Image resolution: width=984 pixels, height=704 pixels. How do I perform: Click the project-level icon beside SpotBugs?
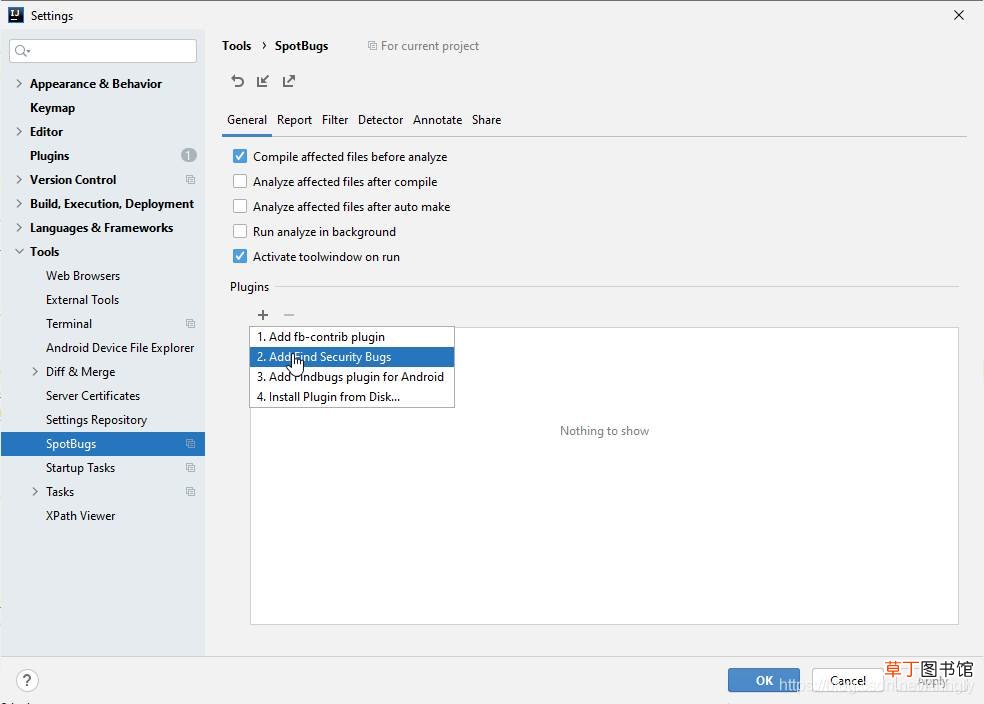coord(190,444)
